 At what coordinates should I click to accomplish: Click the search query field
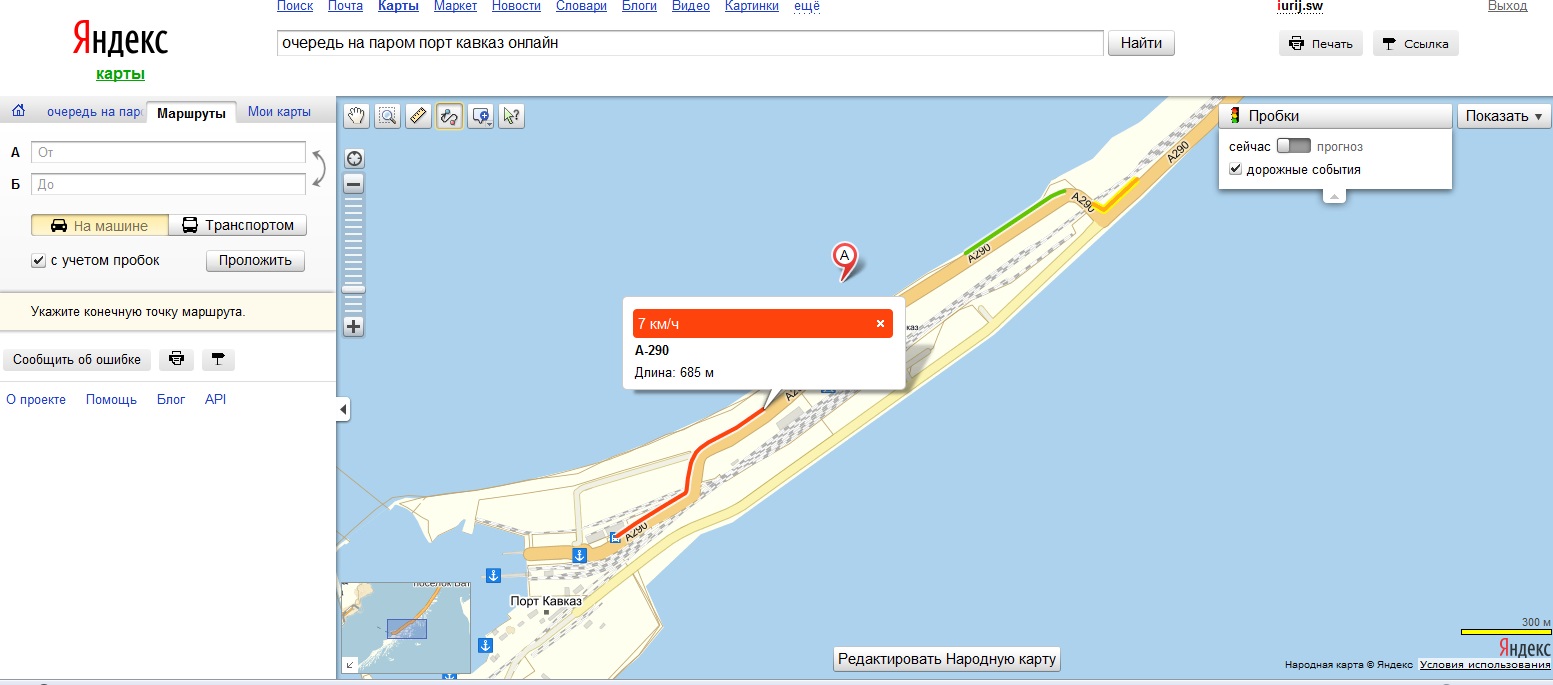pyautogui.click(x=690, y=43)
